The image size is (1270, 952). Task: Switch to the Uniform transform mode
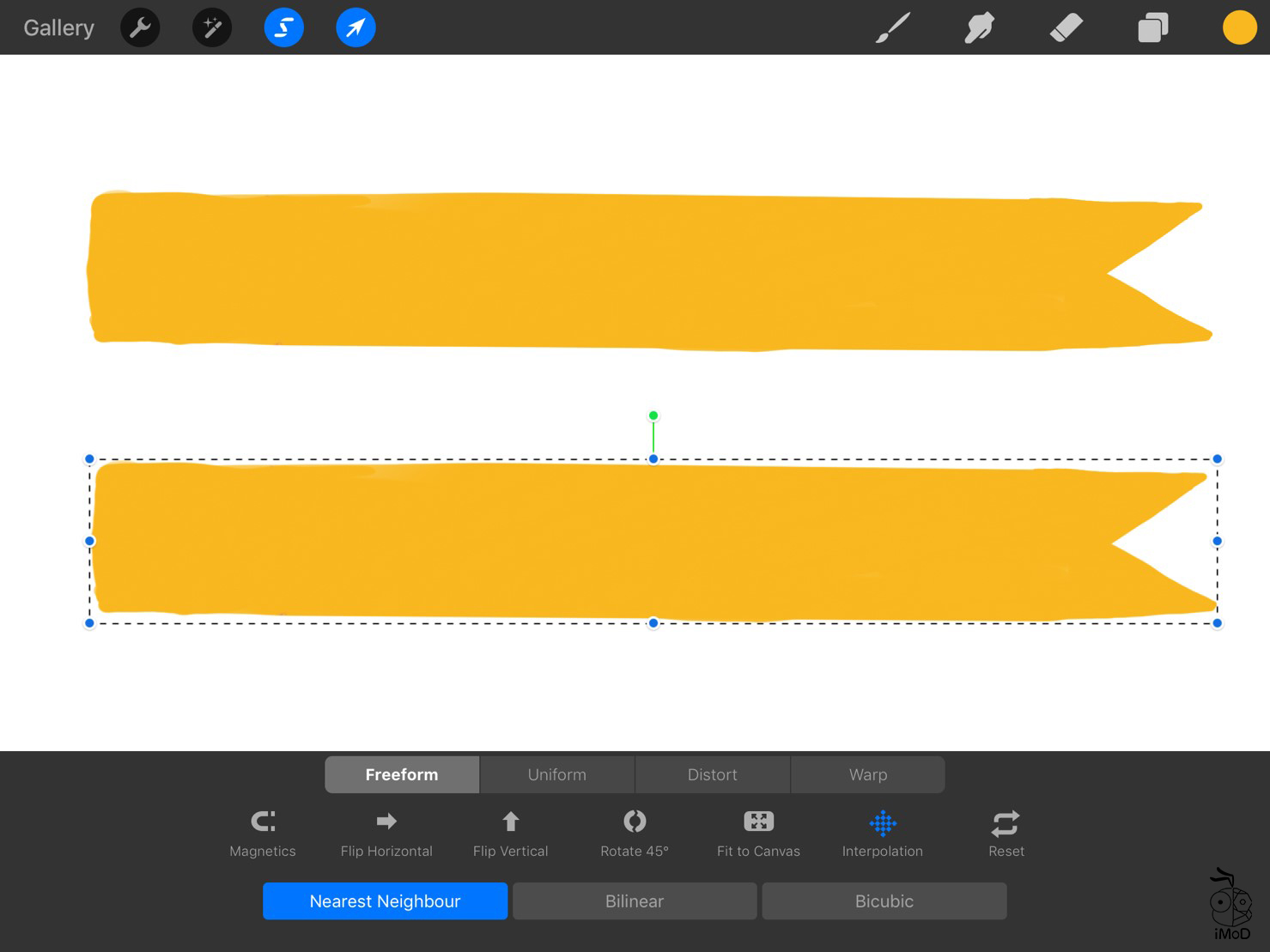[x=556, y=774]
